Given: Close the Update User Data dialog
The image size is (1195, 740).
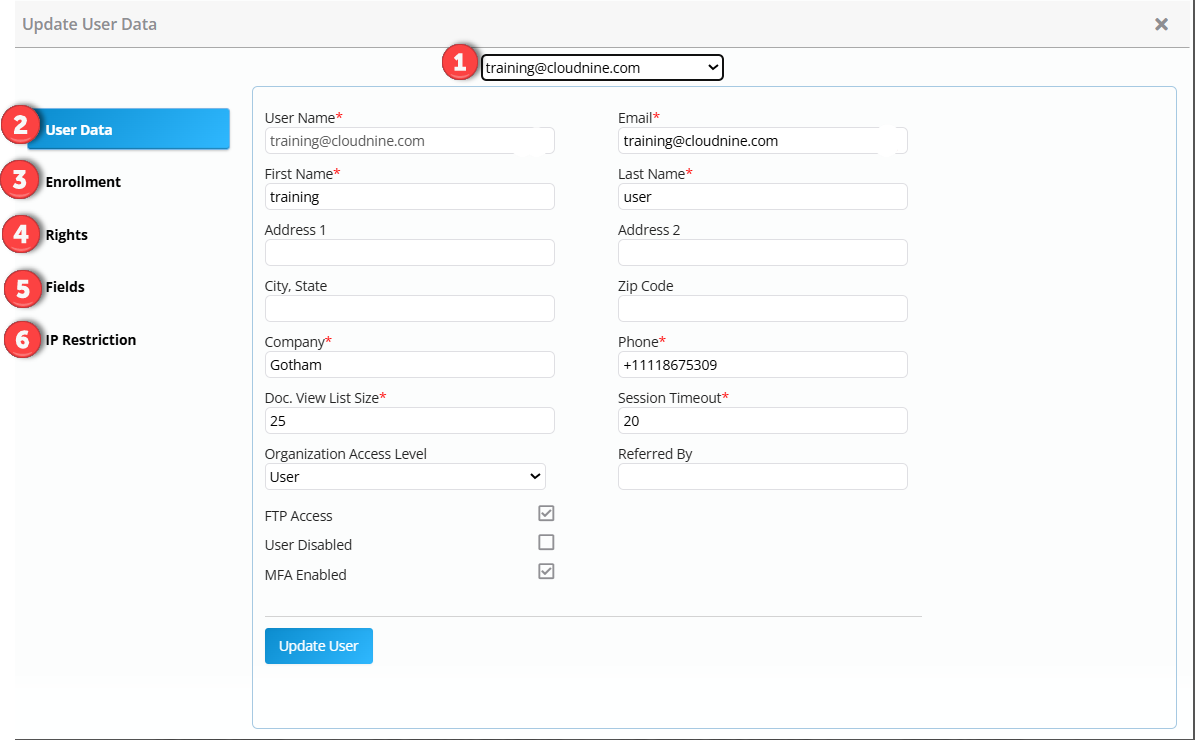Looking at the screenshot, I should (x=1161, y=23).
